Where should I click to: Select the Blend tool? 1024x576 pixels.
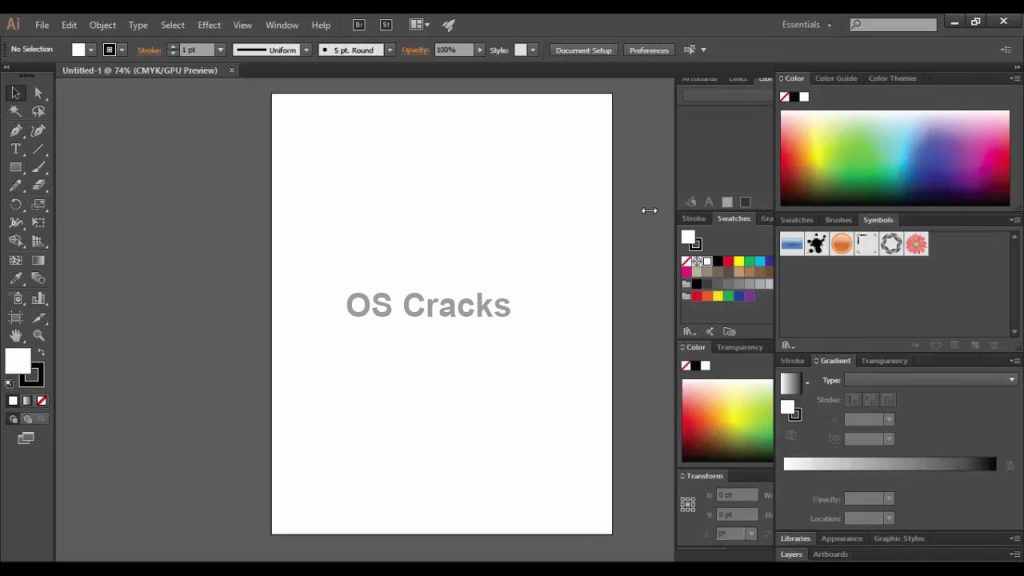point(39,279)
